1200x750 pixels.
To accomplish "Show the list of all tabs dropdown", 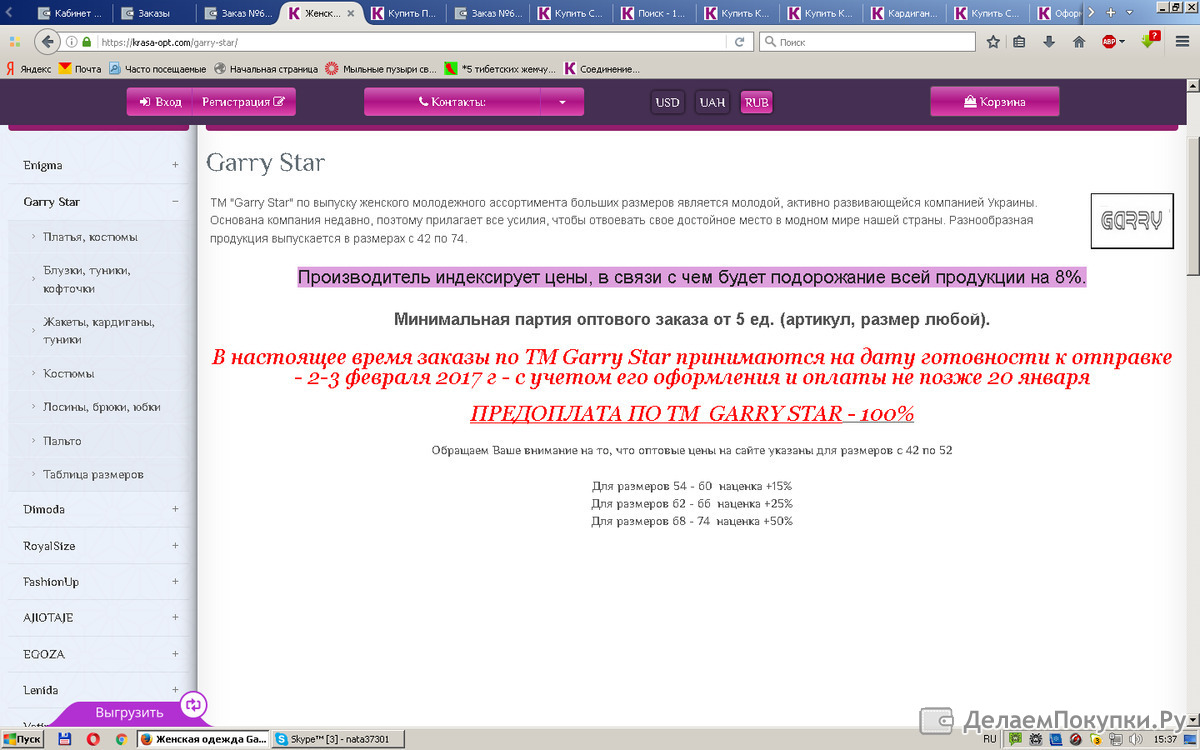I will point(1131,13).
